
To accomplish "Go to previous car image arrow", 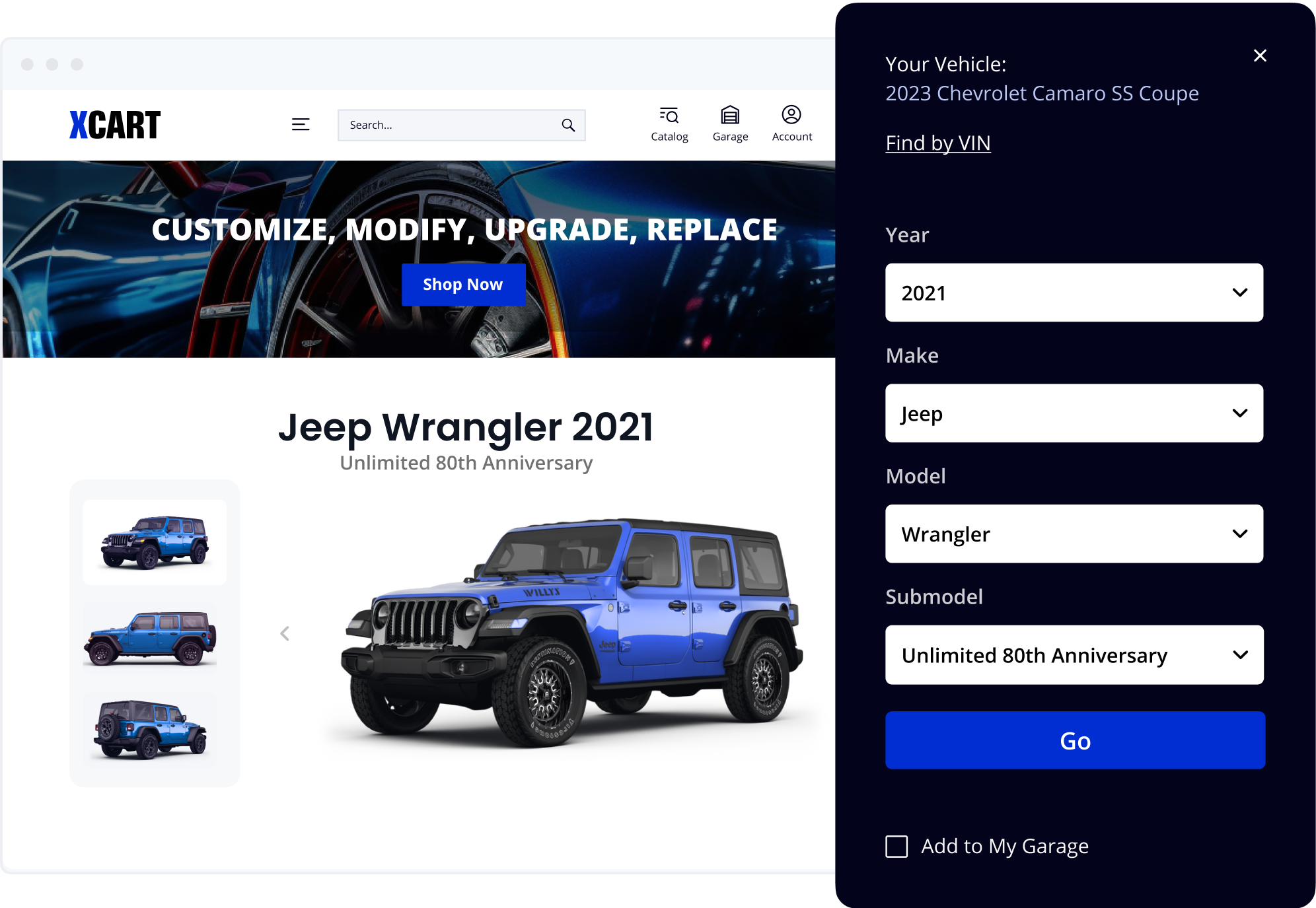I will pos(285,633).
